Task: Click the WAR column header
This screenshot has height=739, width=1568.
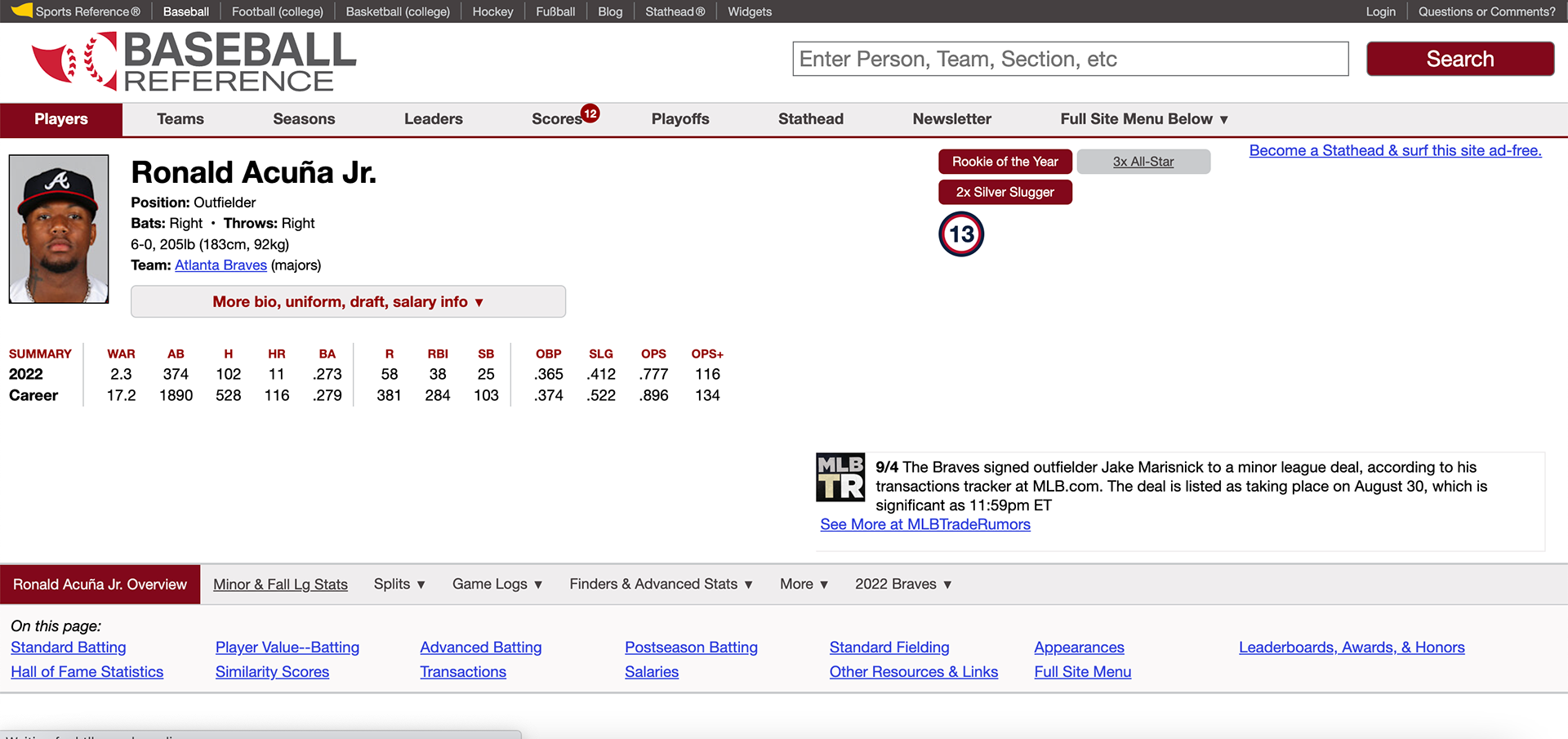Action: click(121, 354)
